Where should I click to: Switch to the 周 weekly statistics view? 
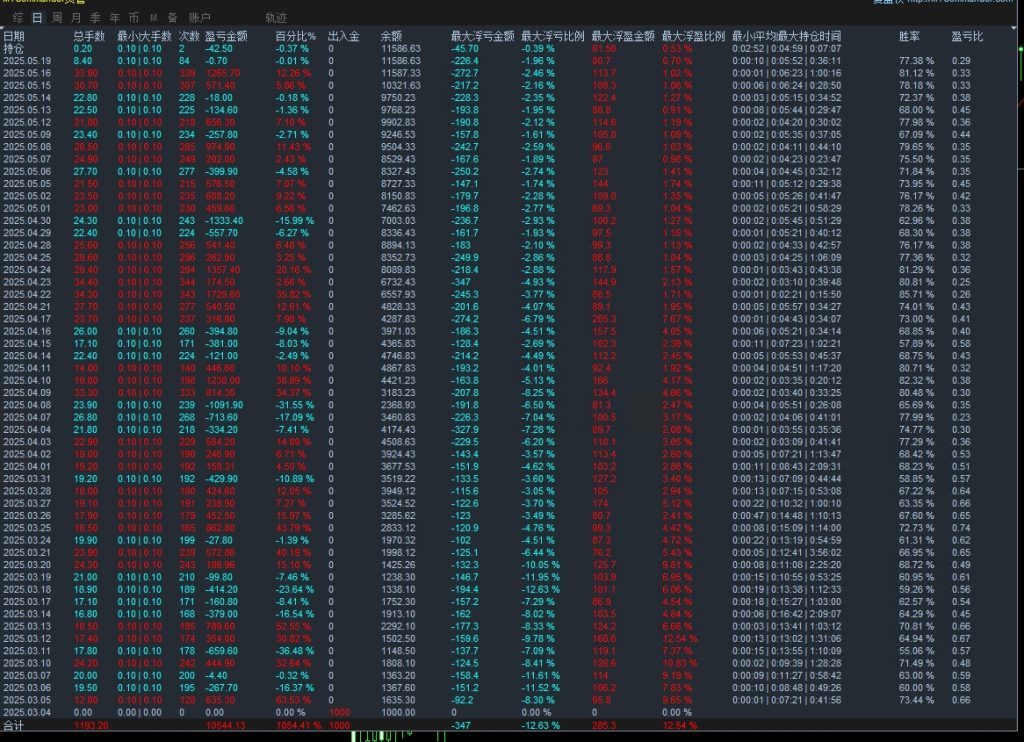tap(57, 18)
